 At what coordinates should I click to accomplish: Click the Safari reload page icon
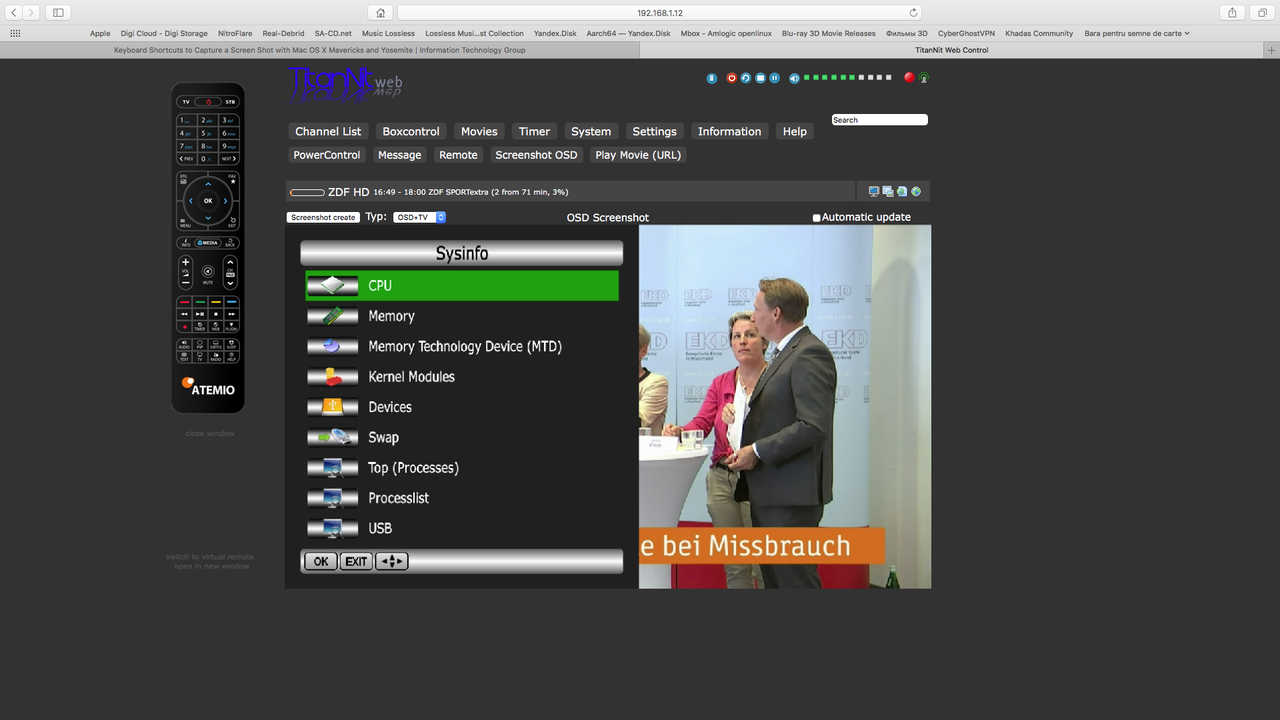pos(913,12)
